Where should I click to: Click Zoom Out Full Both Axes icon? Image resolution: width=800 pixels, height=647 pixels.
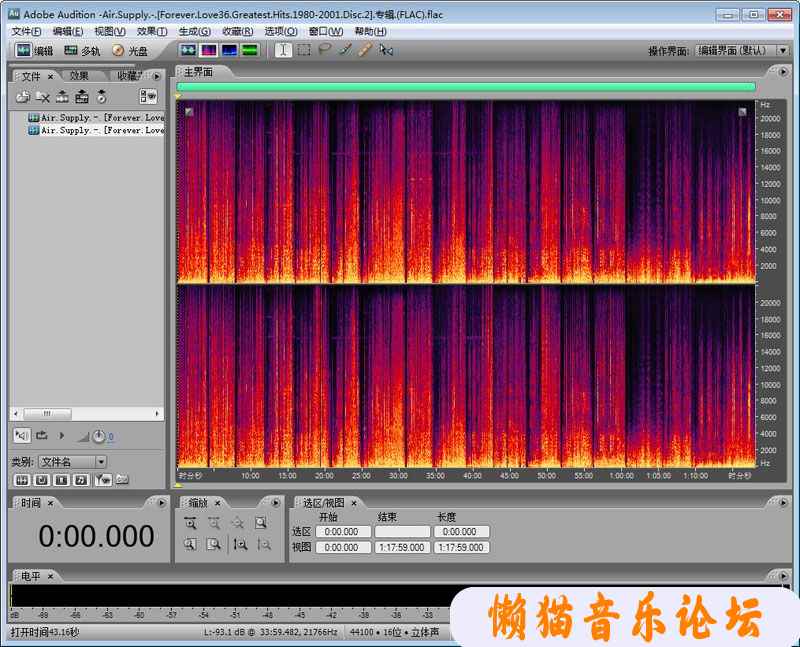pos(237,522)
